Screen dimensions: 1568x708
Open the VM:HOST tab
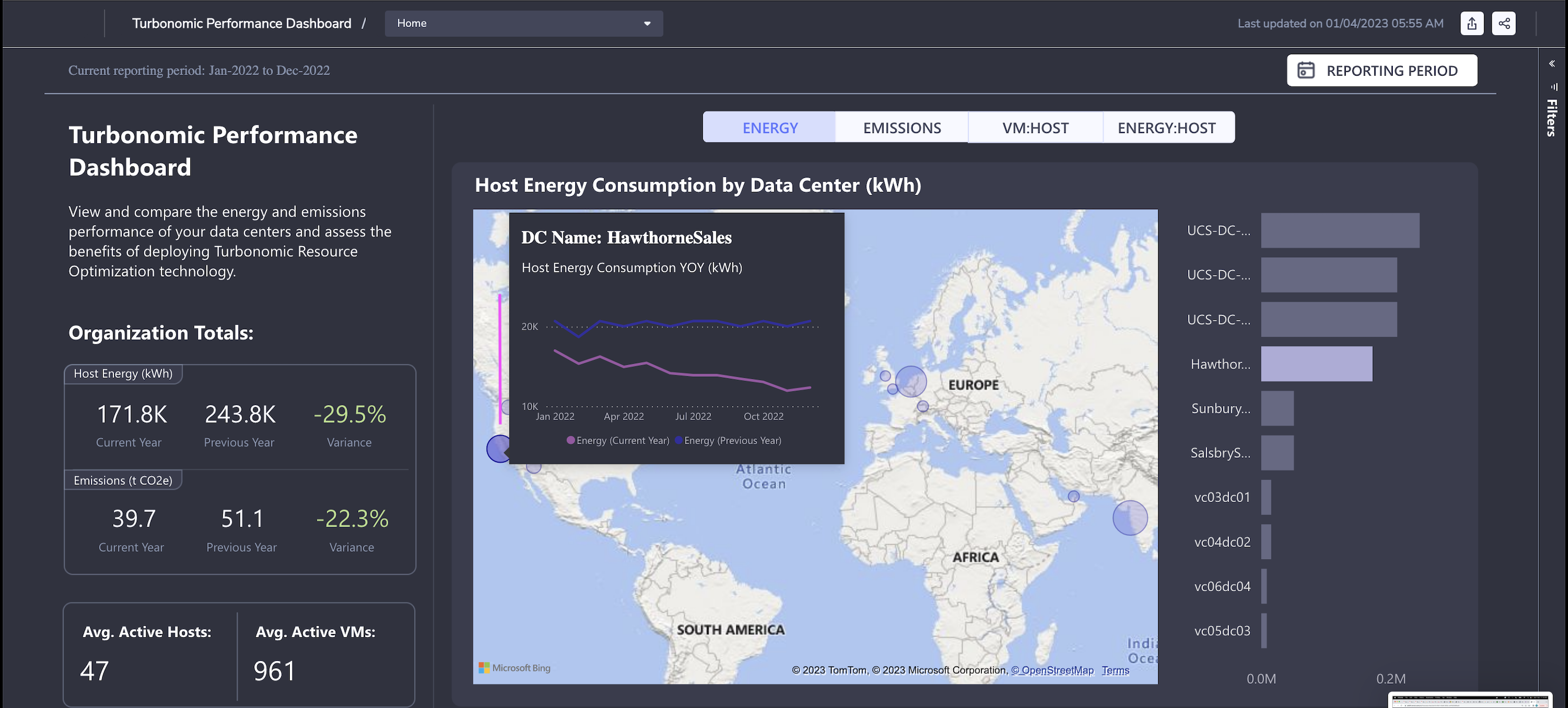[x=1035, y=128]
